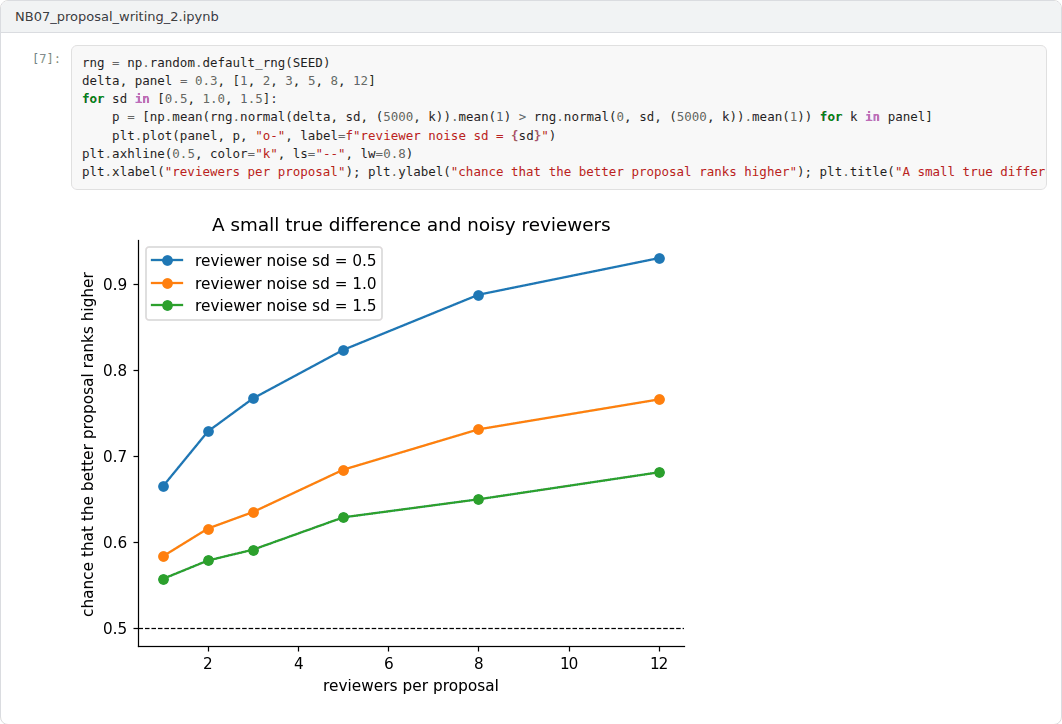
Task: Click the green data point at 3 reviewers
Action: click(x=253, y=551)
